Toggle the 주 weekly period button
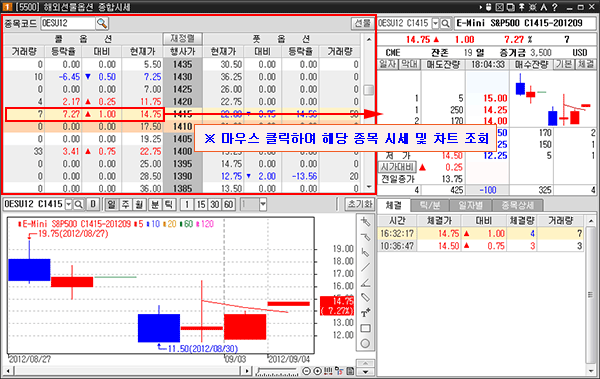The height and width of the screenshot is (379, 600). 125,204
